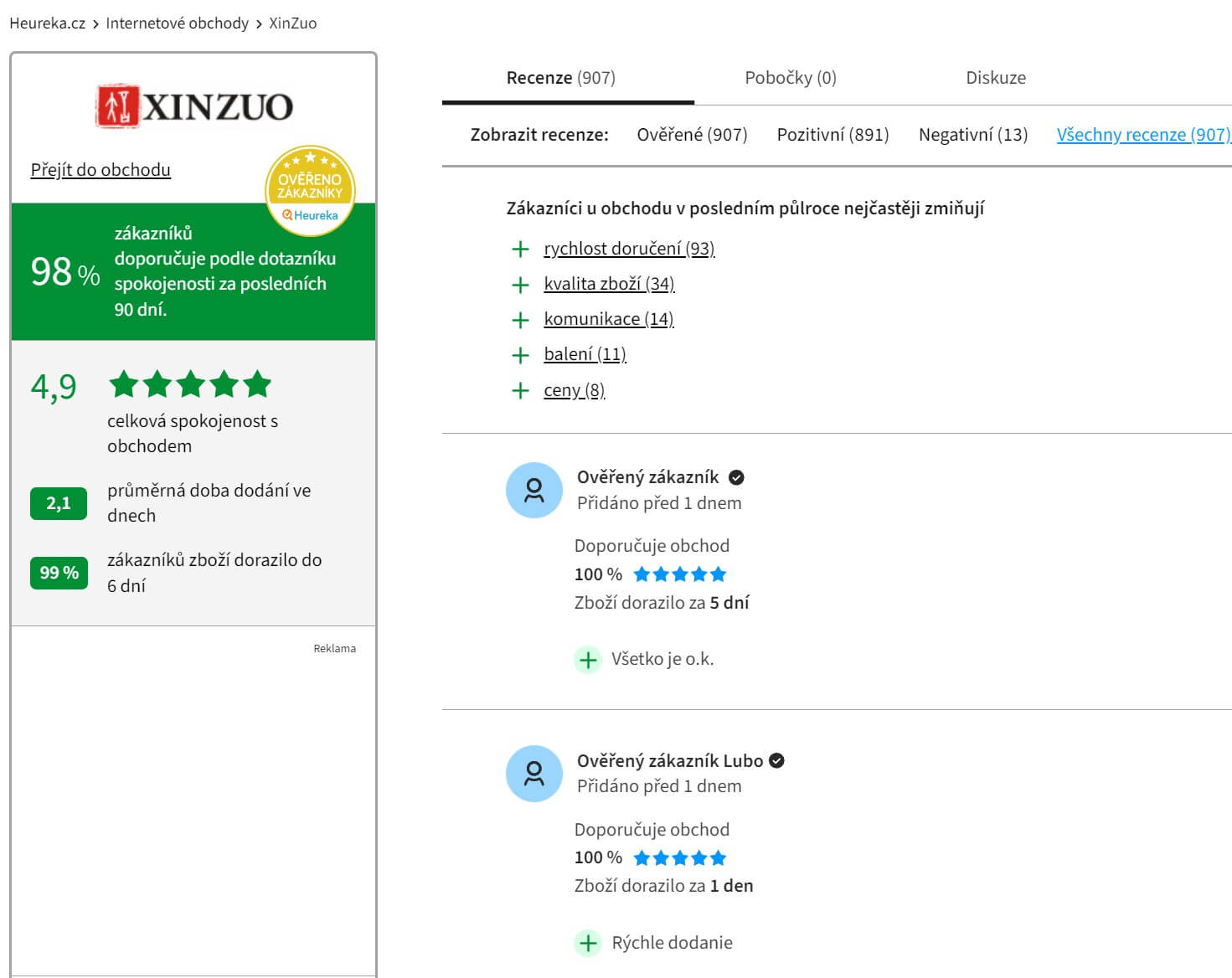The height and width of the screenshot is (978, 1232).
Task: Click the Ověřeno zákazníky Heureka badge
Action: tap(310, 191)
